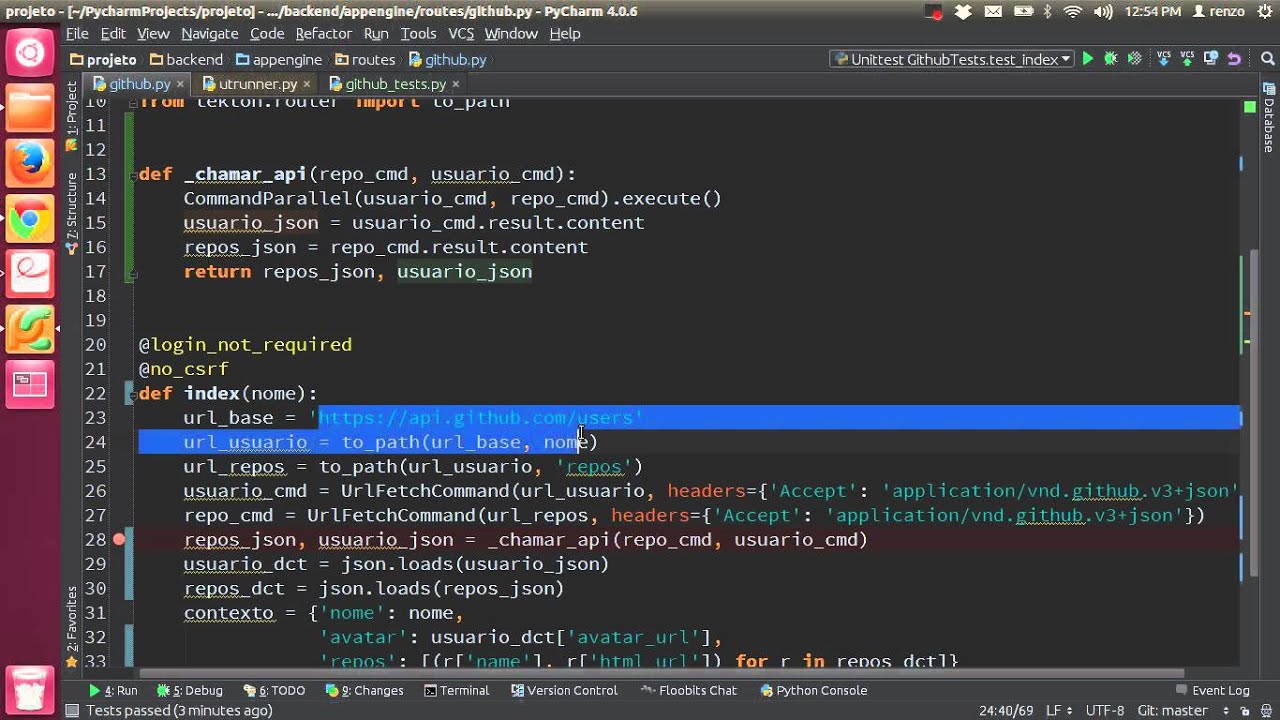Click the Dropbox indicator in the top panel
Viewport: 1280px width, 720px height.
coord(963,12)
